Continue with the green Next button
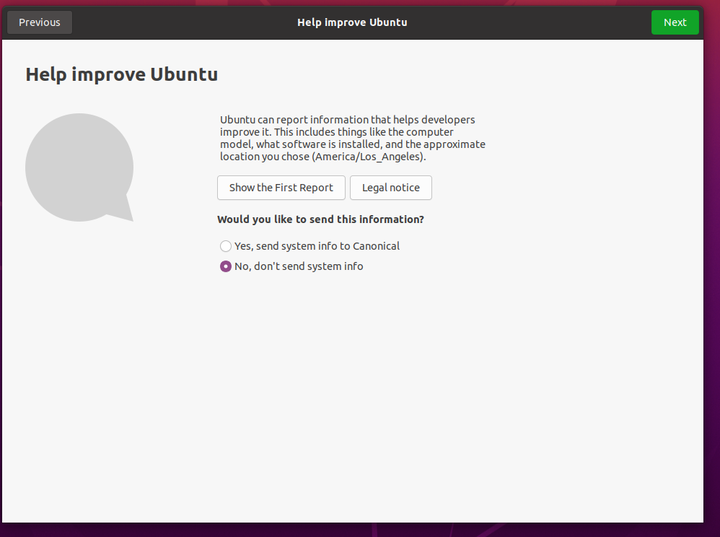The image size is (720, 537). [x=675, y=23]
